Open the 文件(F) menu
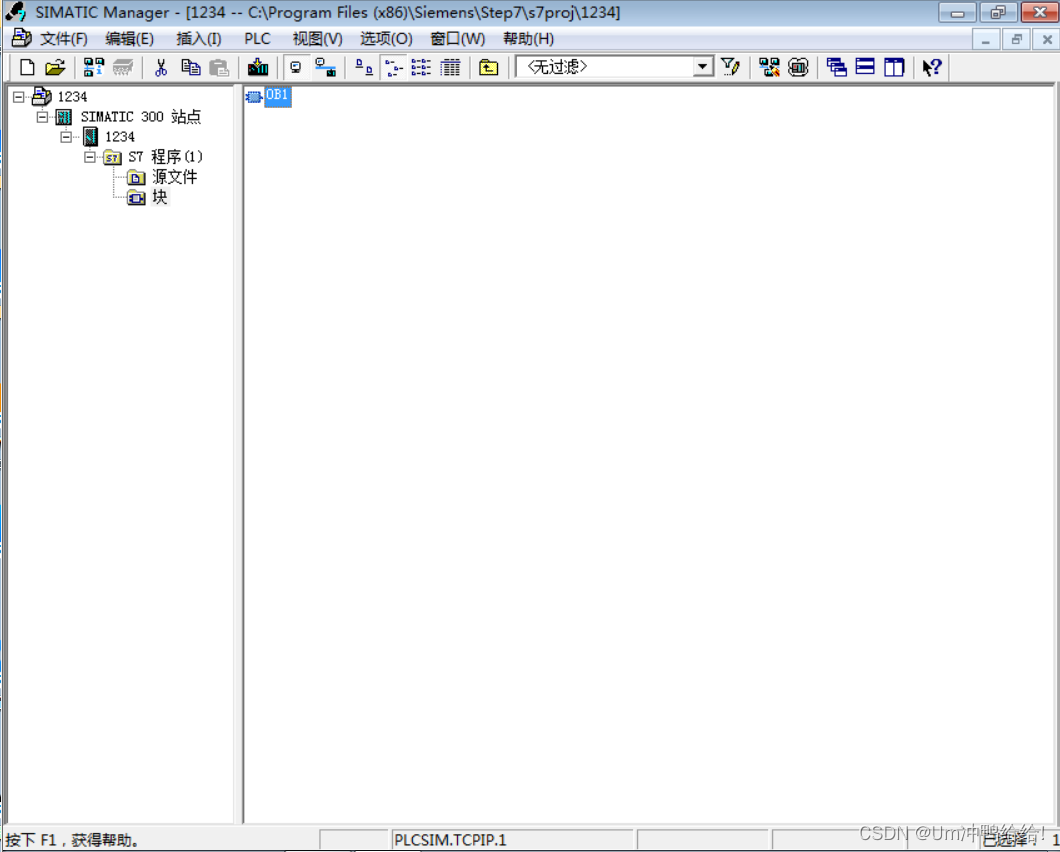Viewport: 1060px width, 852px height. click(x=64, y=39)
